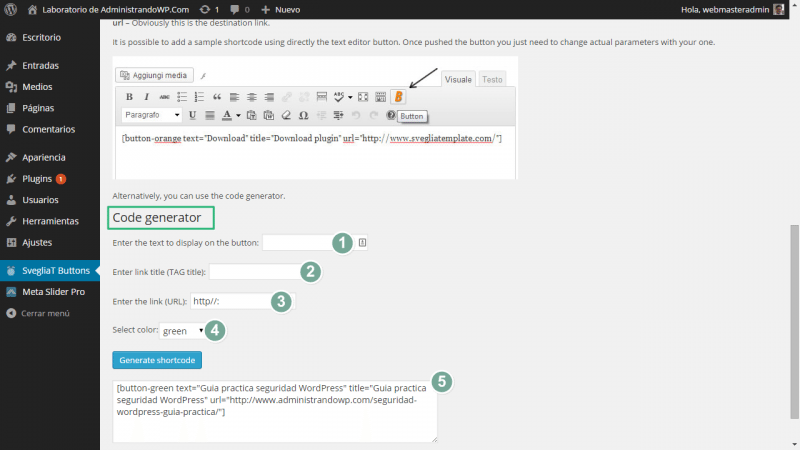The image size is (800, 450).
Task: Click the orange SvegliaT button icon
Action: 398,96
